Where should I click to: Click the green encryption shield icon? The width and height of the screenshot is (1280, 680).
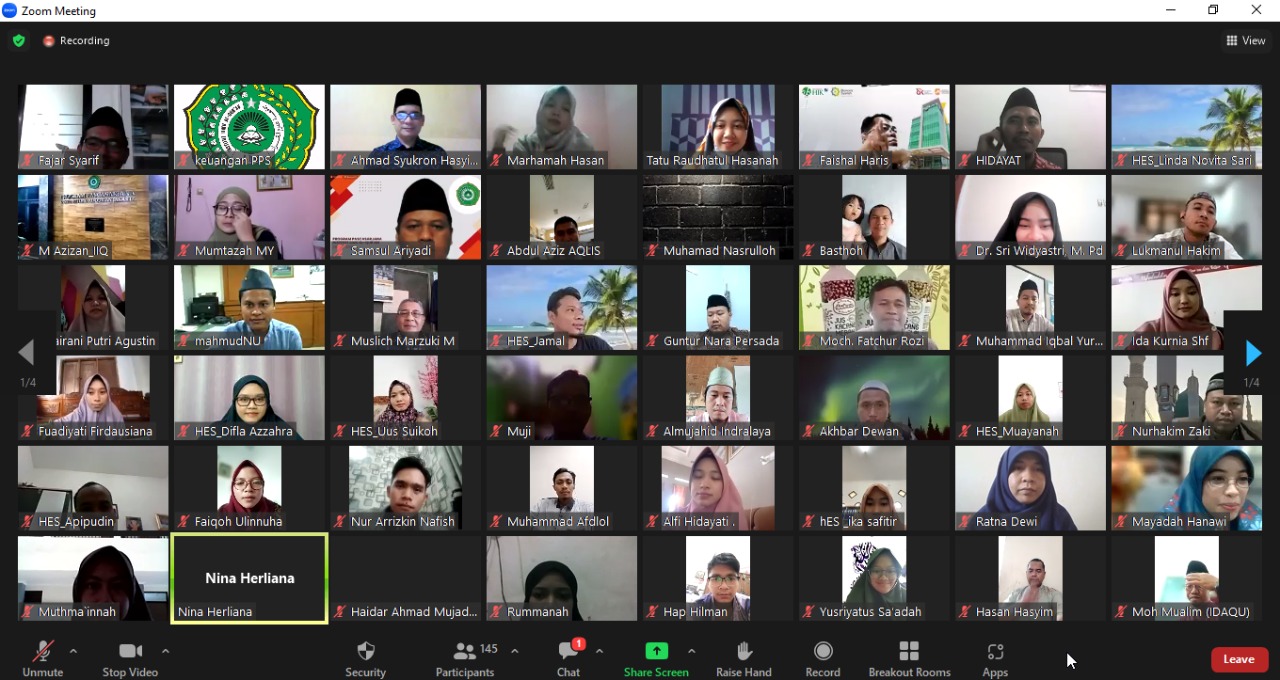pos(19,41)
